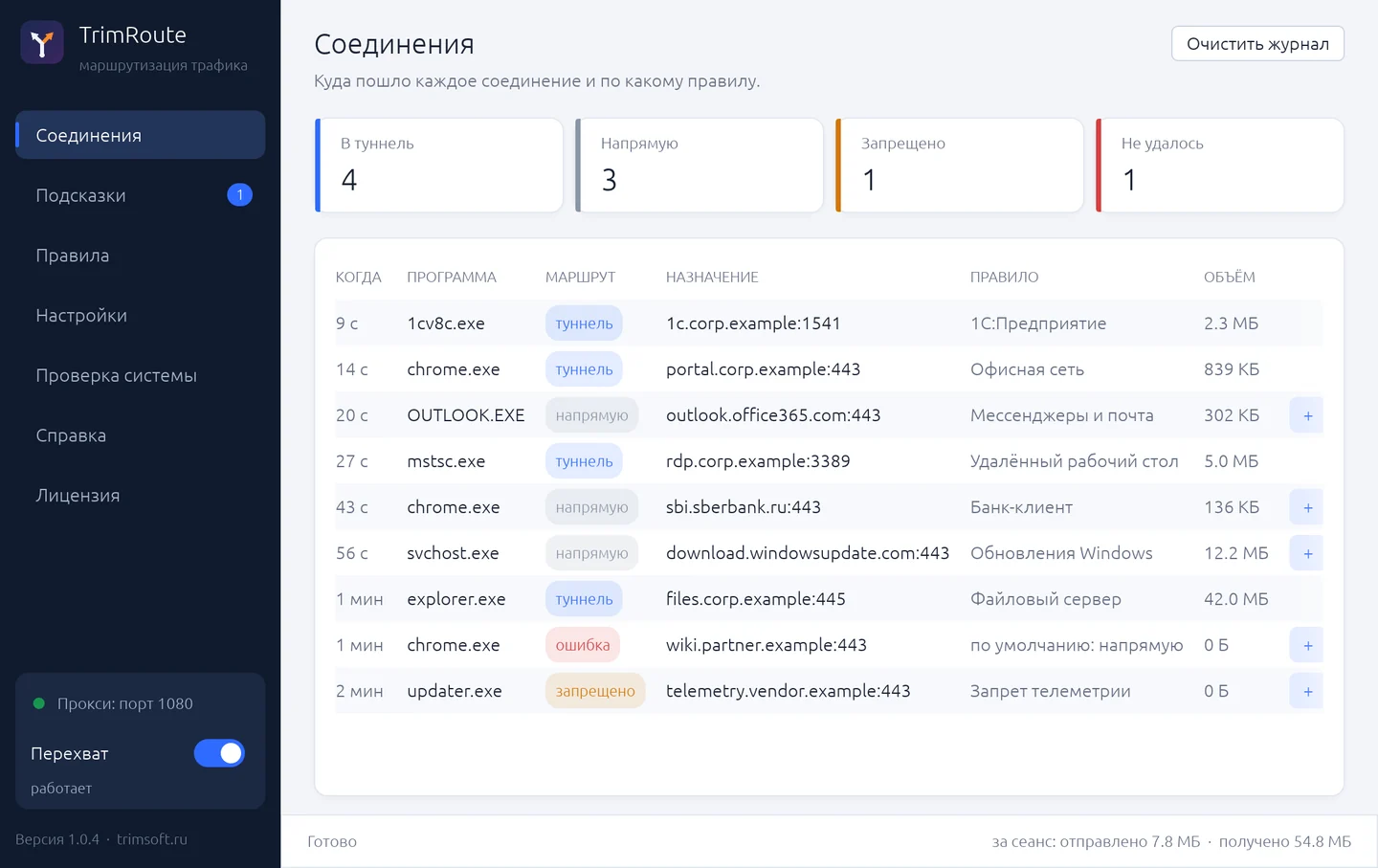Click the ПРОГРАММА column header
Screen dimensions: 1378x868
tap(452, 278)
